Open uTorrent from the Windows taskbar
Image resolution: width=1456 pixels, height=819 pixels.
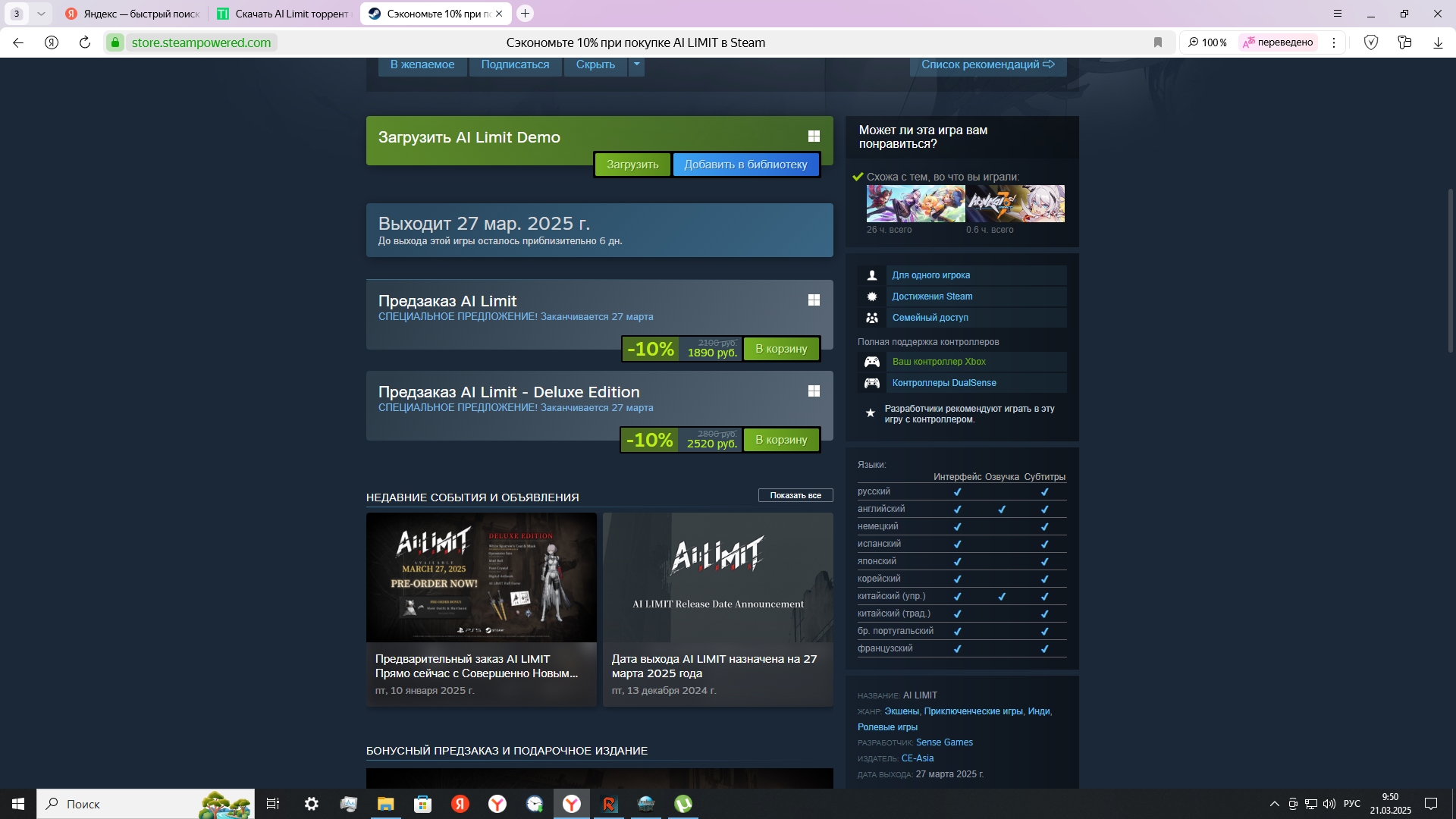(682, 804)
